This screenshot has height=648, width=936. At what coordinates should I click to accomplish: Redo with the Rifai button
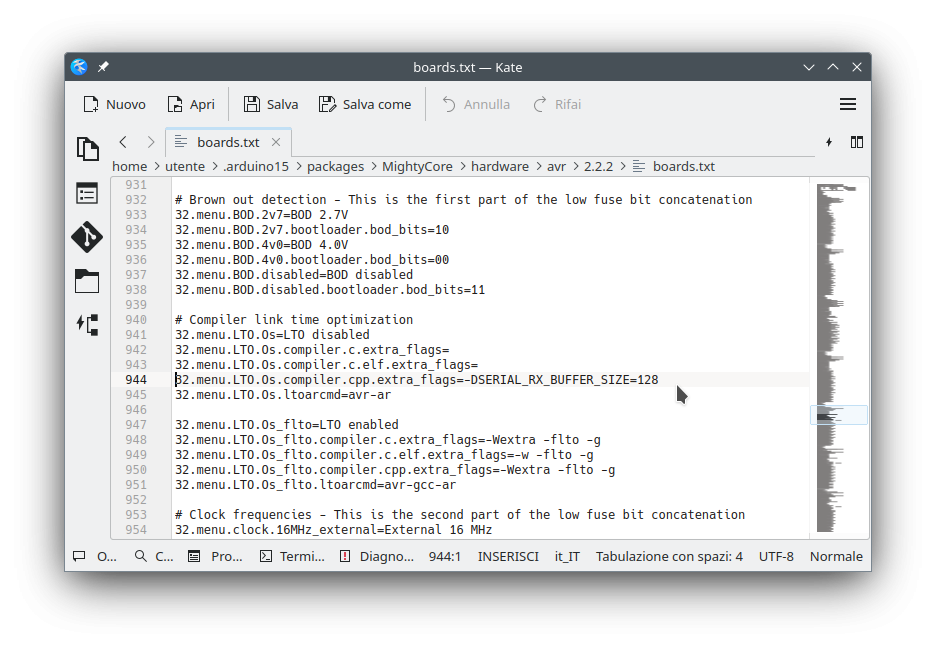click(x=557, y=104)
